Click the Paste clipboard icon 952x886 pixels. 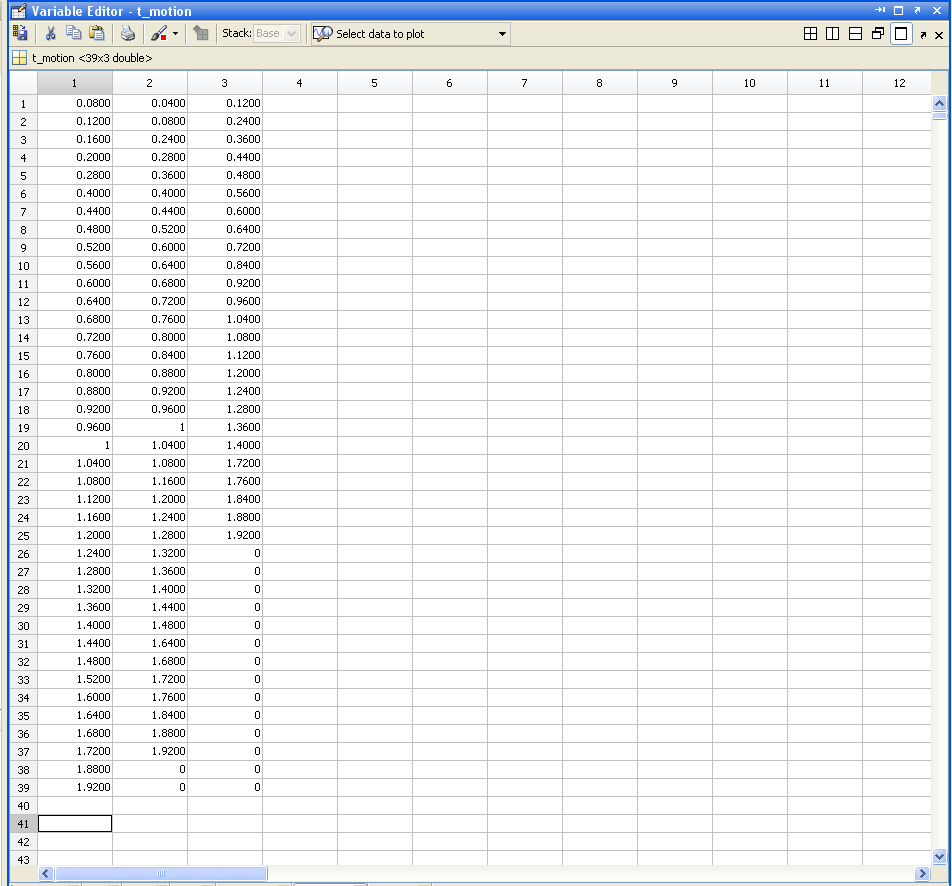point(96,33)
